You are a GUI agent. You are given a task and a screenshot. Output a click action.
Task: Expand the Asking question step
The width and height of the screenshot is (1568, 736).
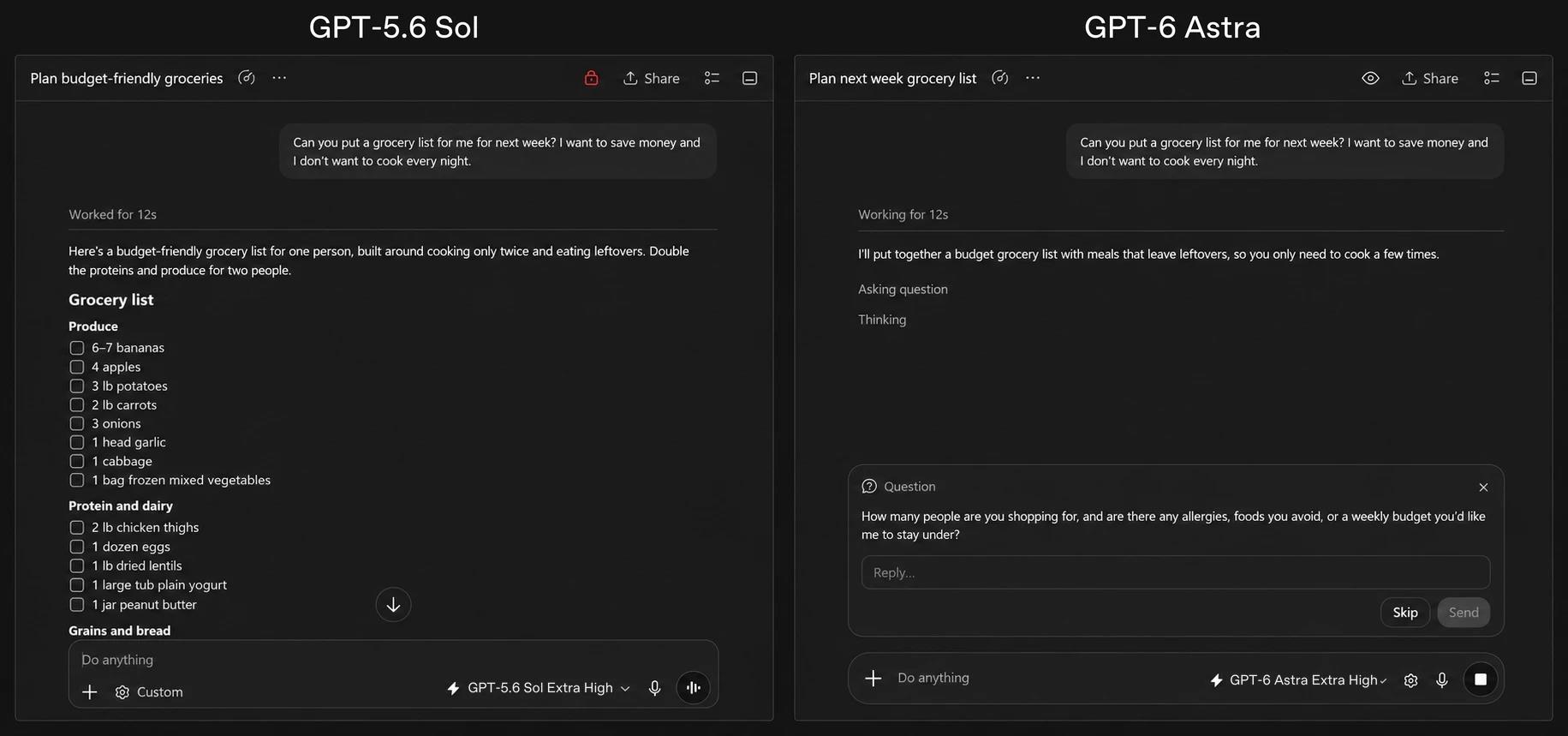click(903, 290)
